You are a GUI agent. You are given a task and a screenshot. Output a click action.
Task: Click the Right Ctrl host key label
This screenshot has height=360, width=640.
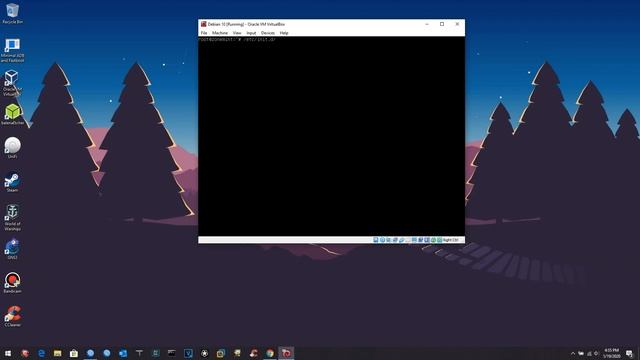451,240
